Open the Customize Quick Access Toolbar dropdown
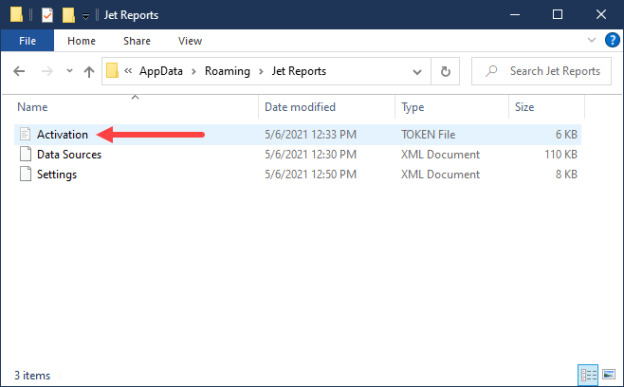 tap(86, 16)
